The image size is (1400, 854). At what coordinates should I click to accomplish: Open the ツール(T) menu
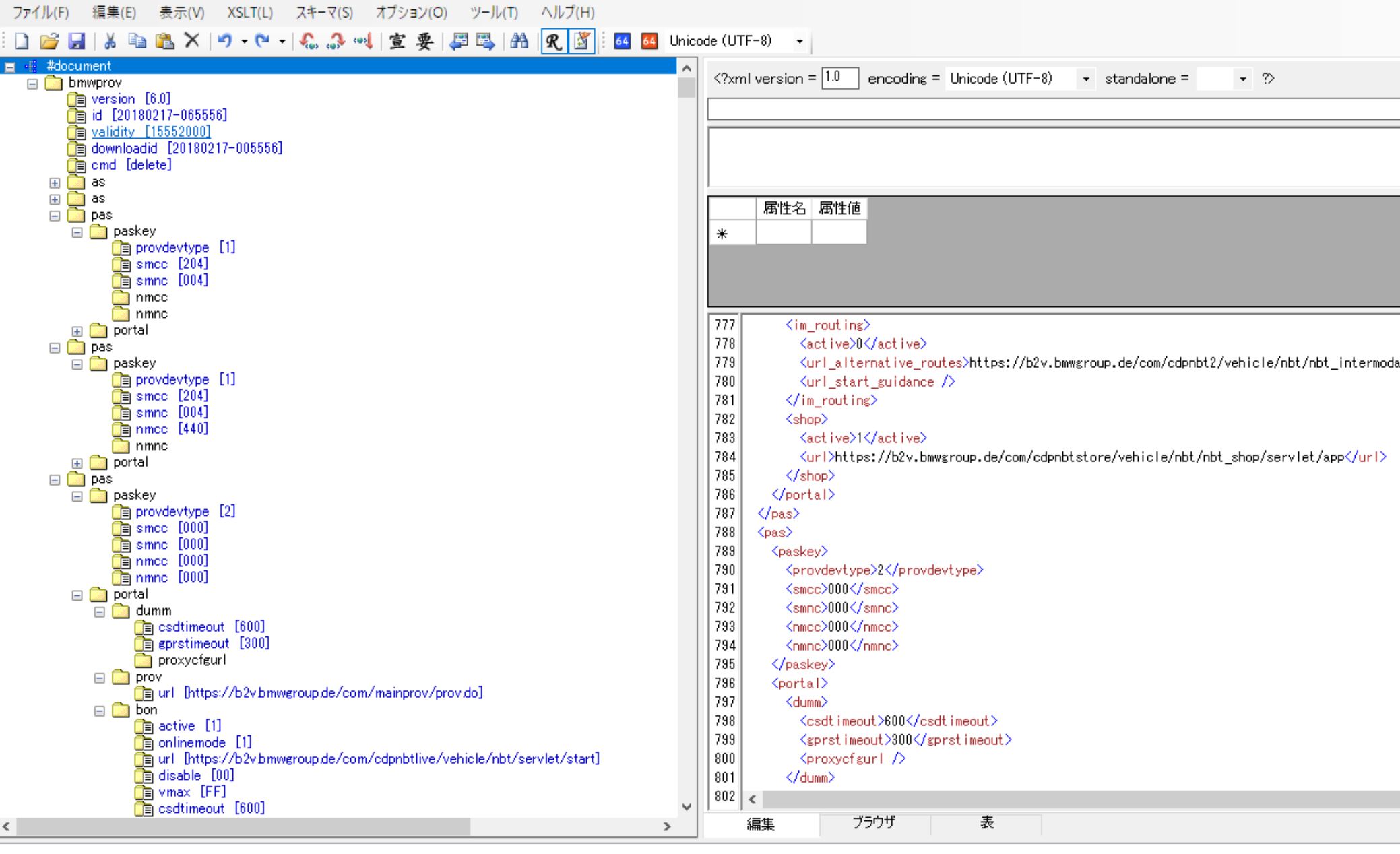[x=495, y=12]
